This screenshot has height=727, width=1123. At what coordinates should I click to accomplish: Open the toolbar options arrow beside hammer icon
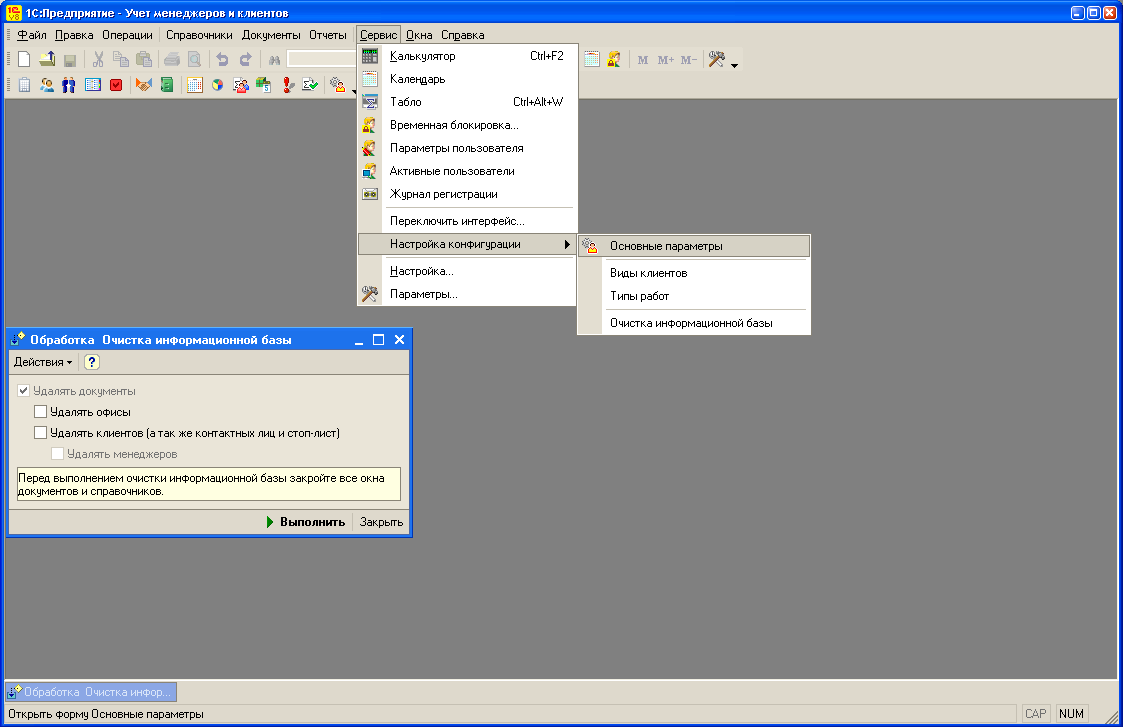[734, 65]
